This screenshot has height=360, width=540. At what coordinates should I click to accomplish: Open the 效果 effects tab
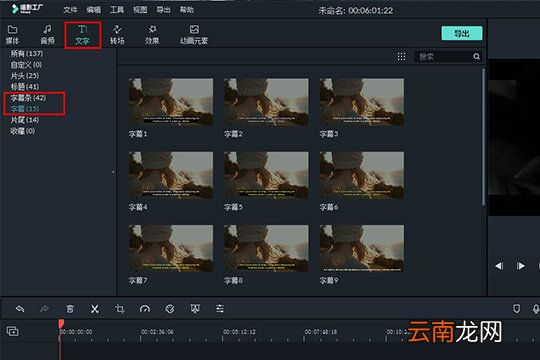point(152,34)
